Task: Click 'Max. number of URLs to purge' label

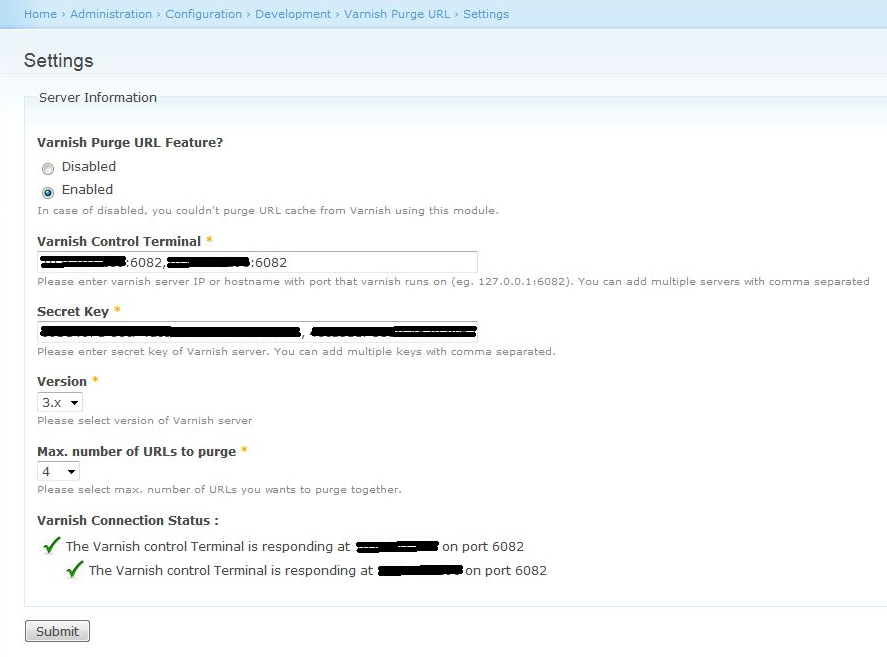Action: 136,452
